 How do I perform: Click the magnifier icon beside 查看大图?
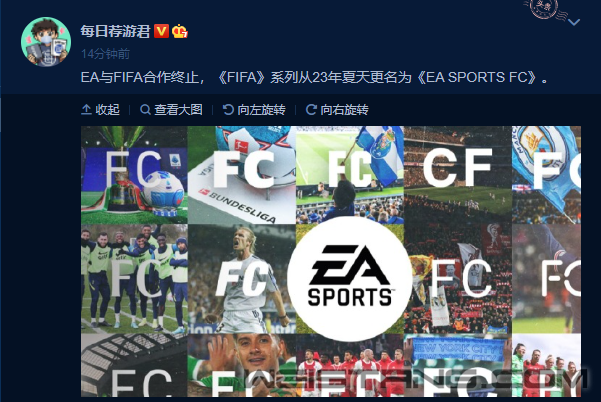145,110
